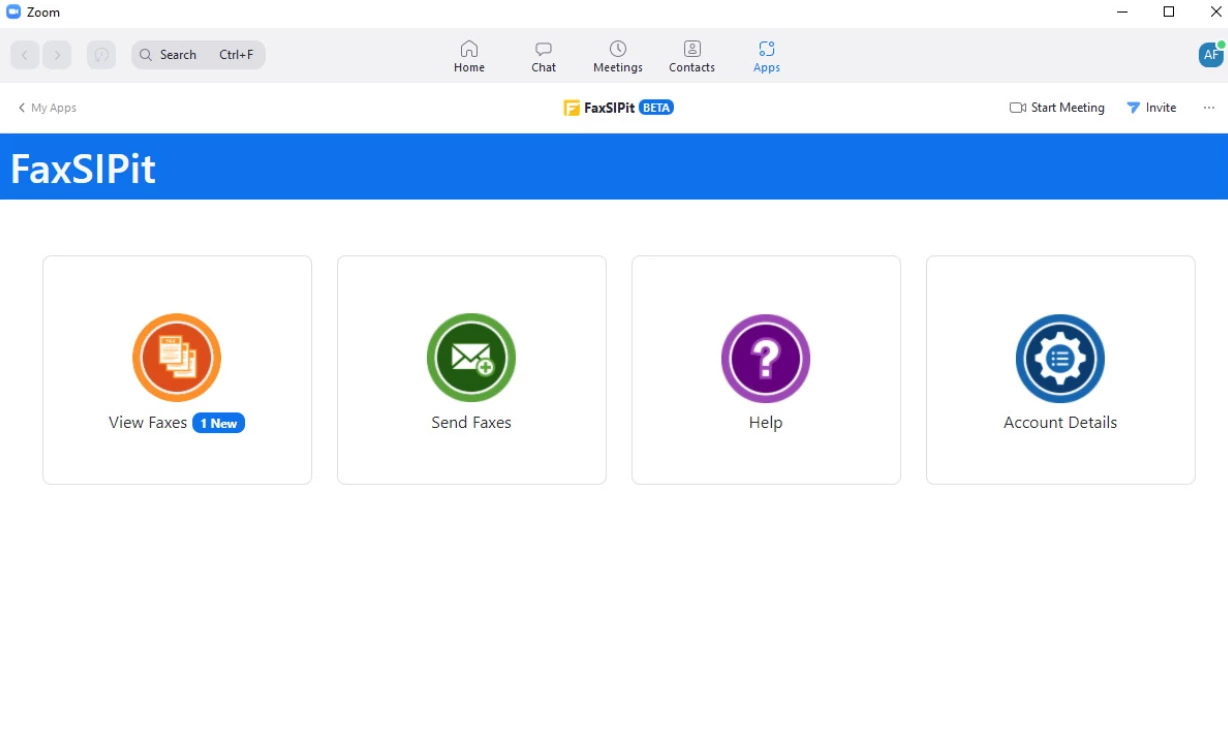This screenshot has height=732, width=1228.
Task: Open the purple Help question mark icon
Action: coord(766,358)
